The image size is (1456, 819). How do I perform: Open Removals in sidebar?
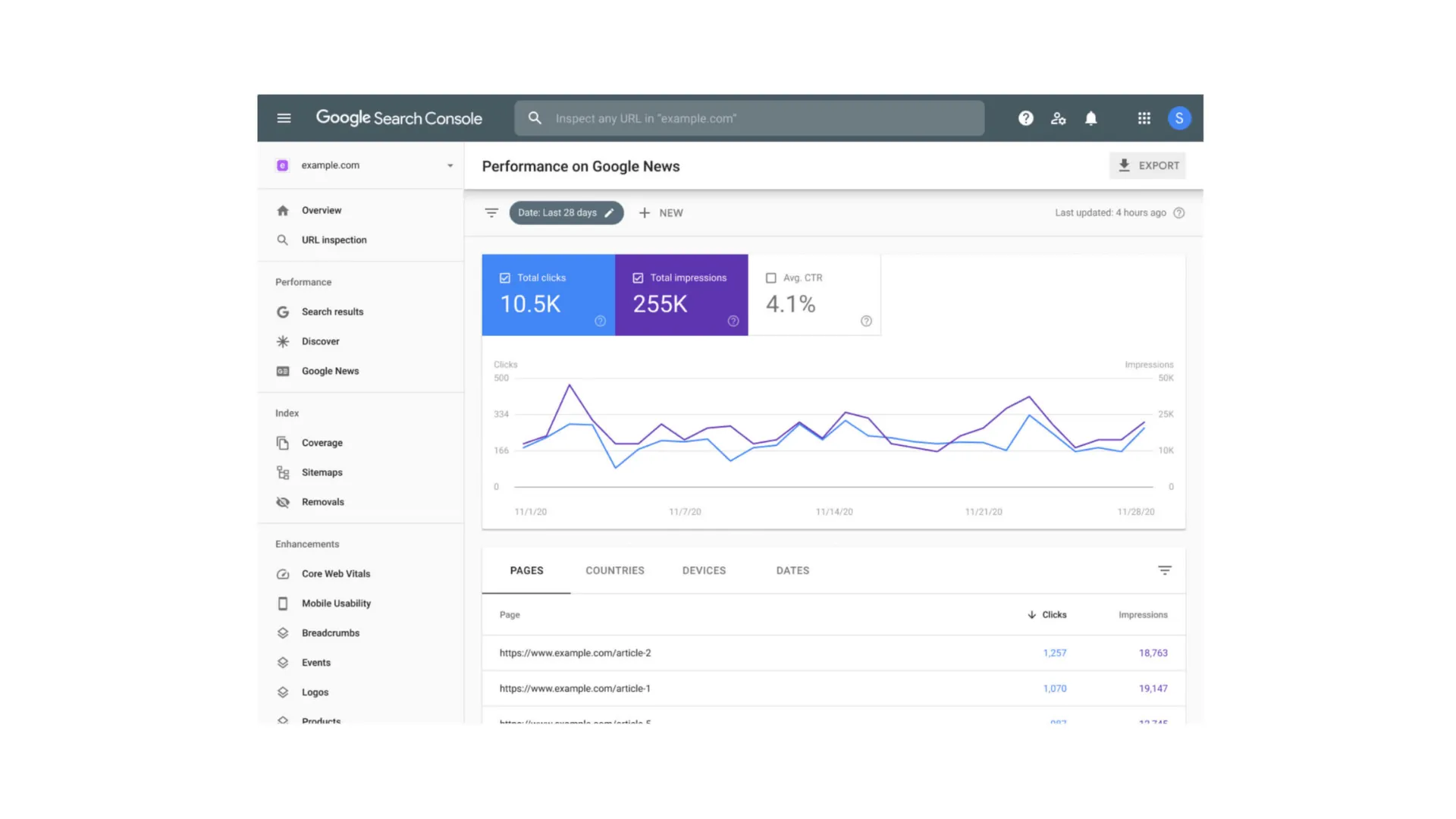(x=323, y=502)
